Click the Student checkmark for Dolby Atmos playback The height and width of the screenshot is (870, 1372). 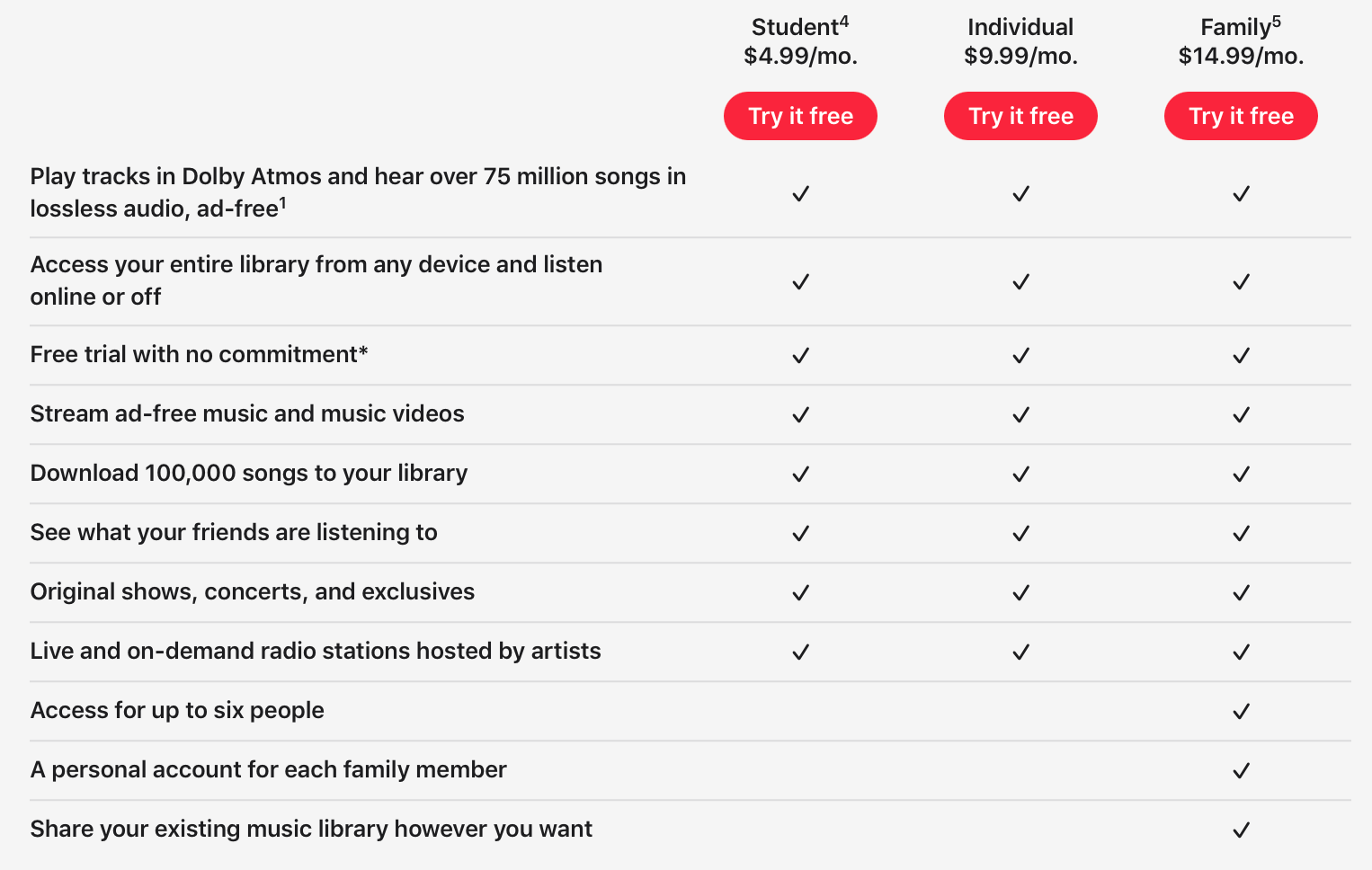[800, 193]
